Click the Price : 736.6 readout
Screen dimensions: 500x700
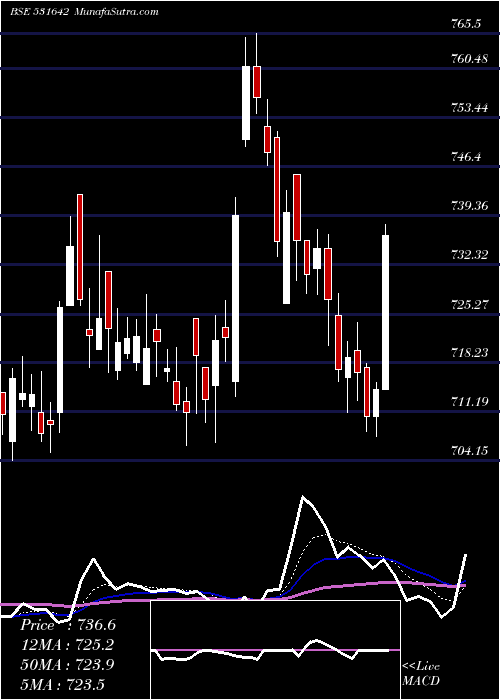(x=68, y=625)
